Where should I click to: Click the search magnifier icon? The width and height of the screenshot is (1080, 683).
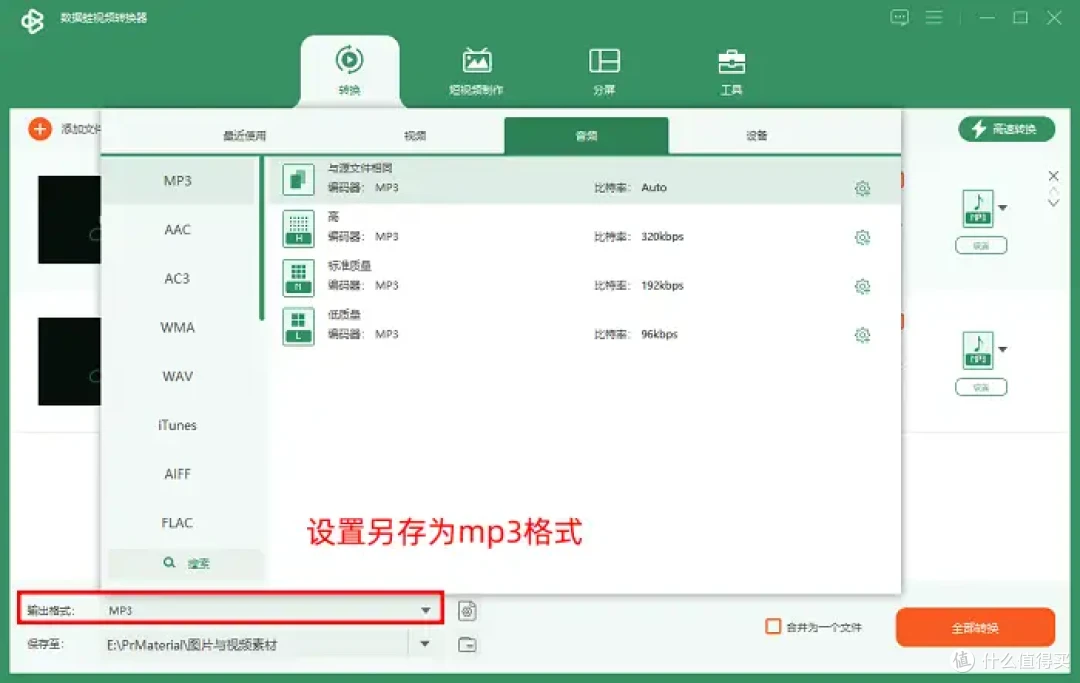point(169,563)
